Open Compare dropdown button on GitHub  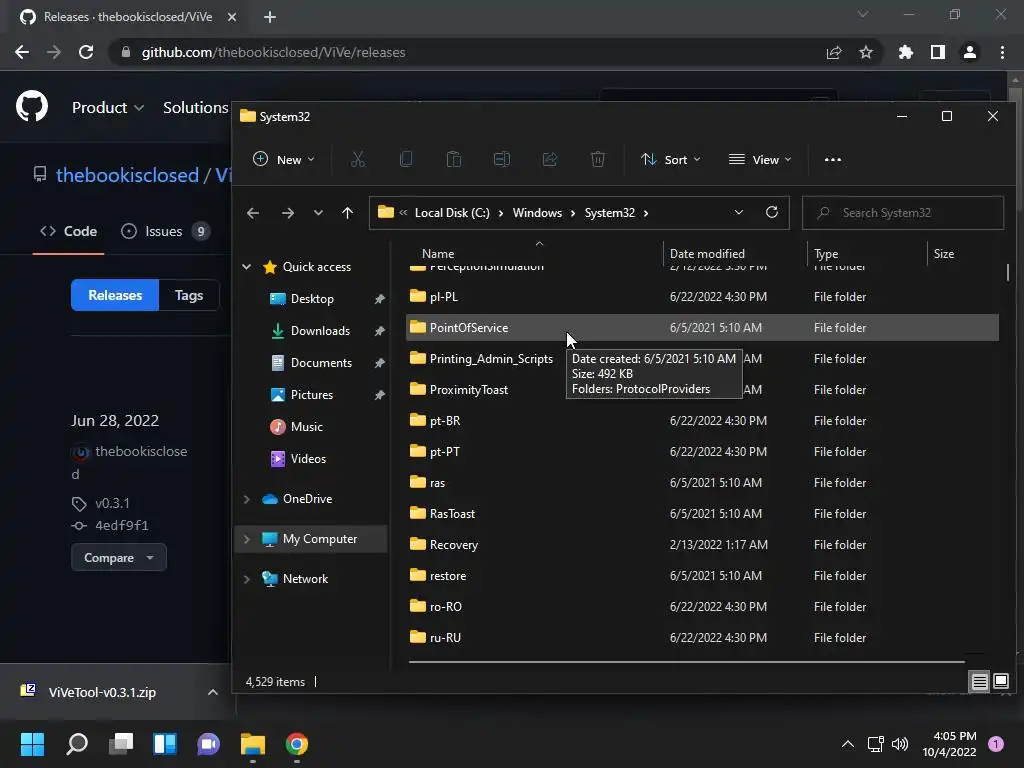point(119,558)
